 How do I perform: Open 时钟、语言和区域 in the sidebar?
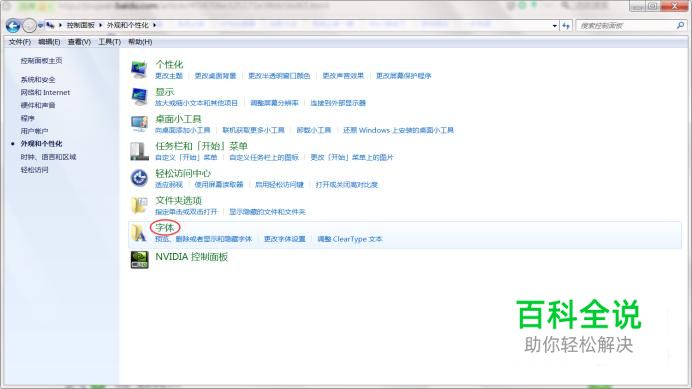point(49,157)
